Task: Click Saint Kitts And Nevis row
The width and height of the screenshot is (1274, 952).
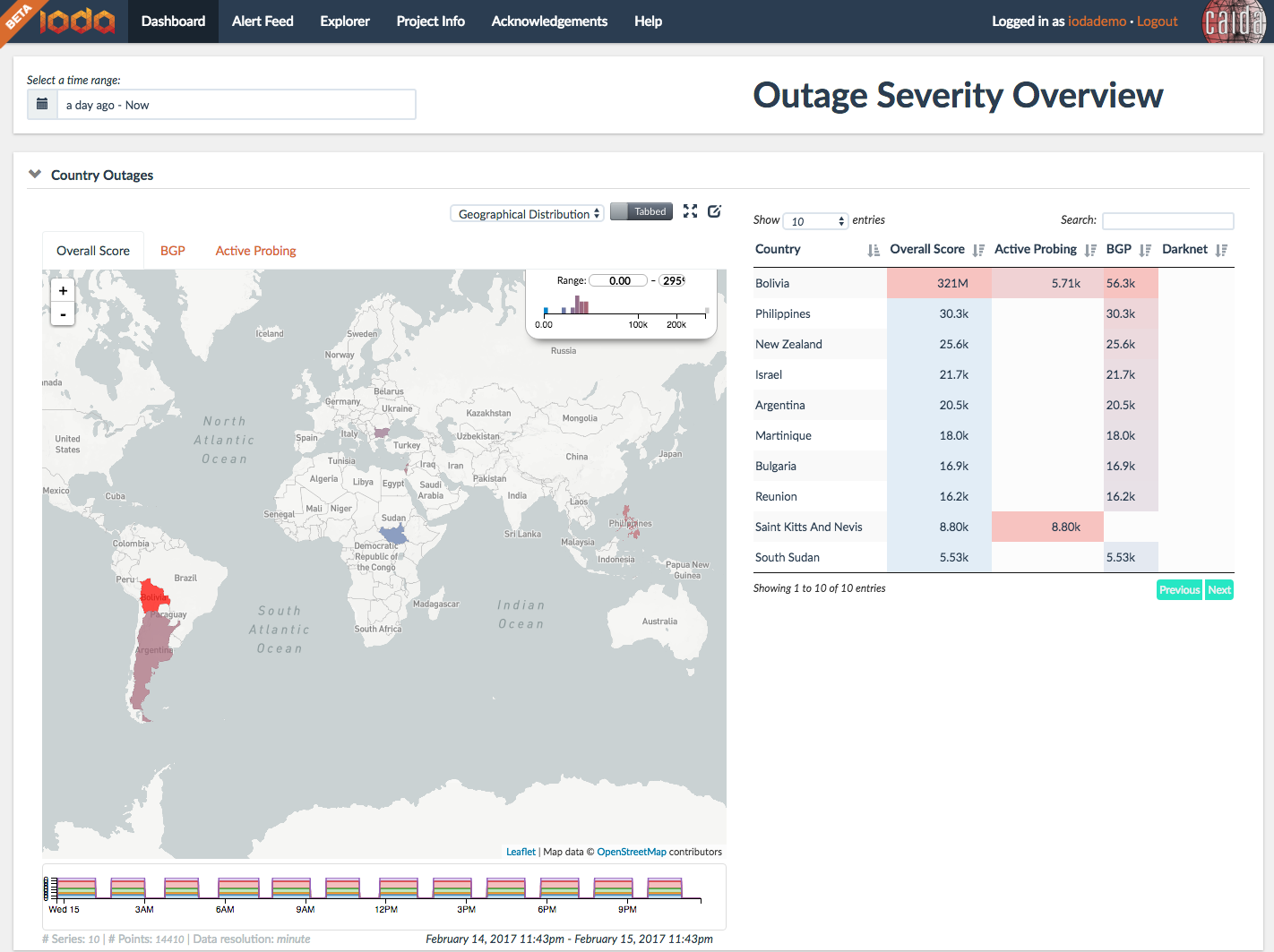Action: tap(994, 527)
